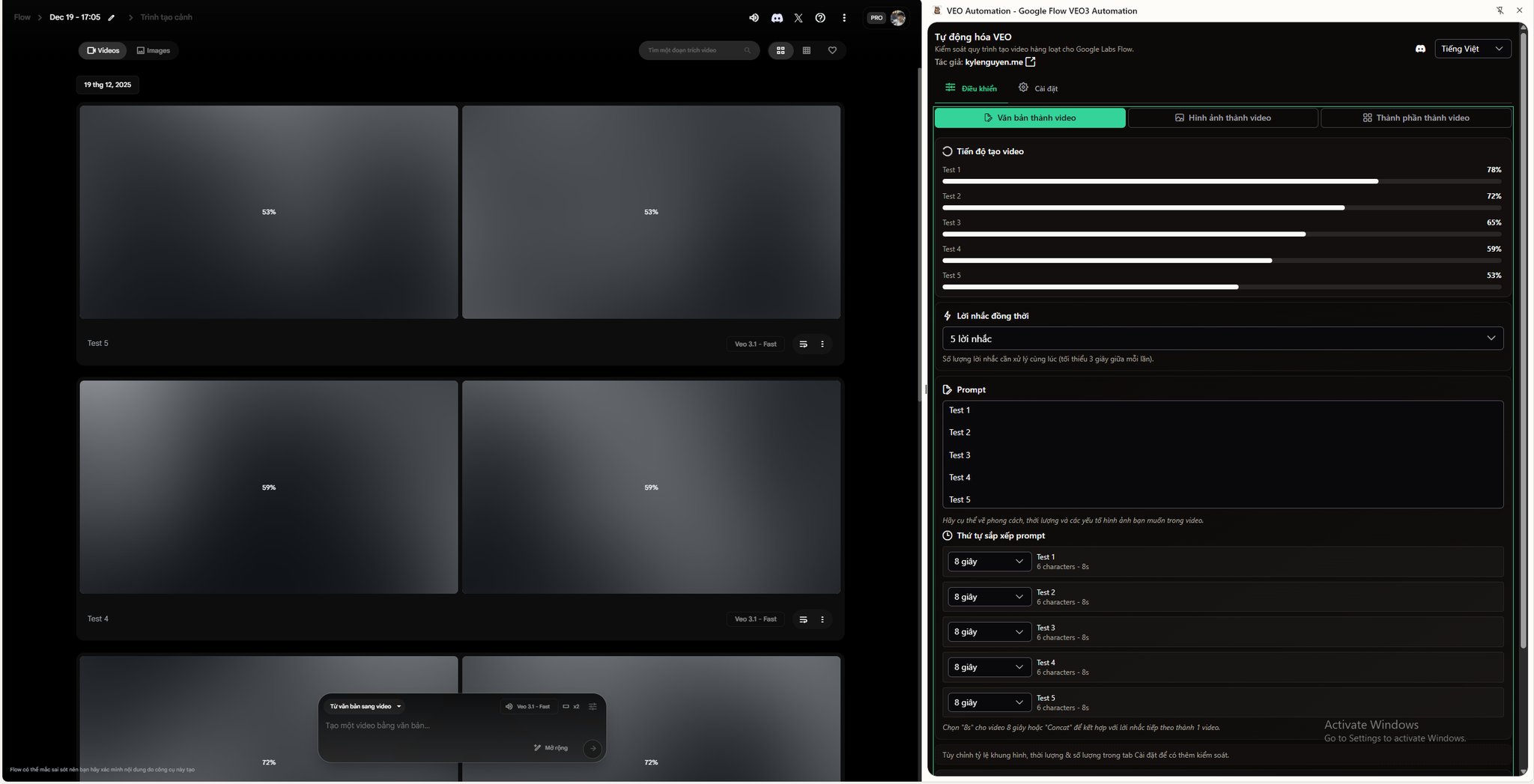Open the help question mark icon
1534x784 pixels.
click(x=820, y=18)
